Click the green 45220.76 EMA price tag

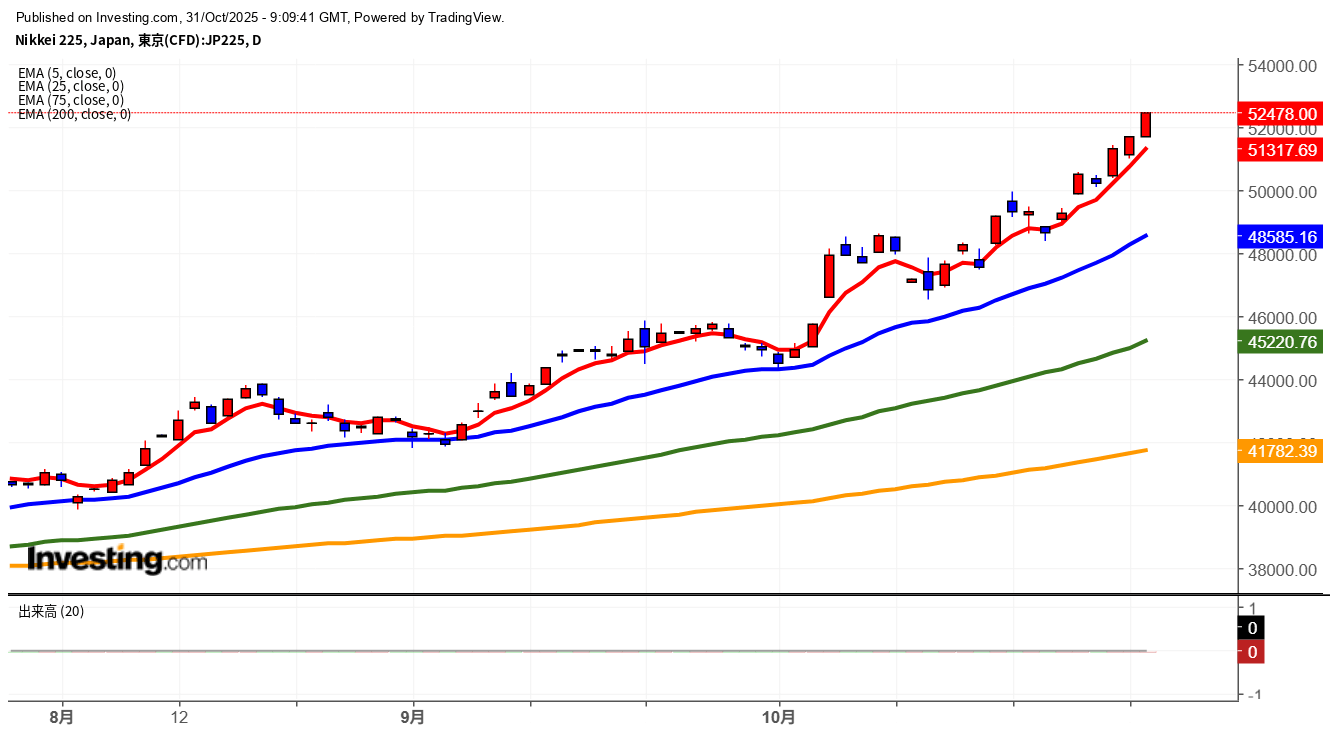(x=1281, y=342)
